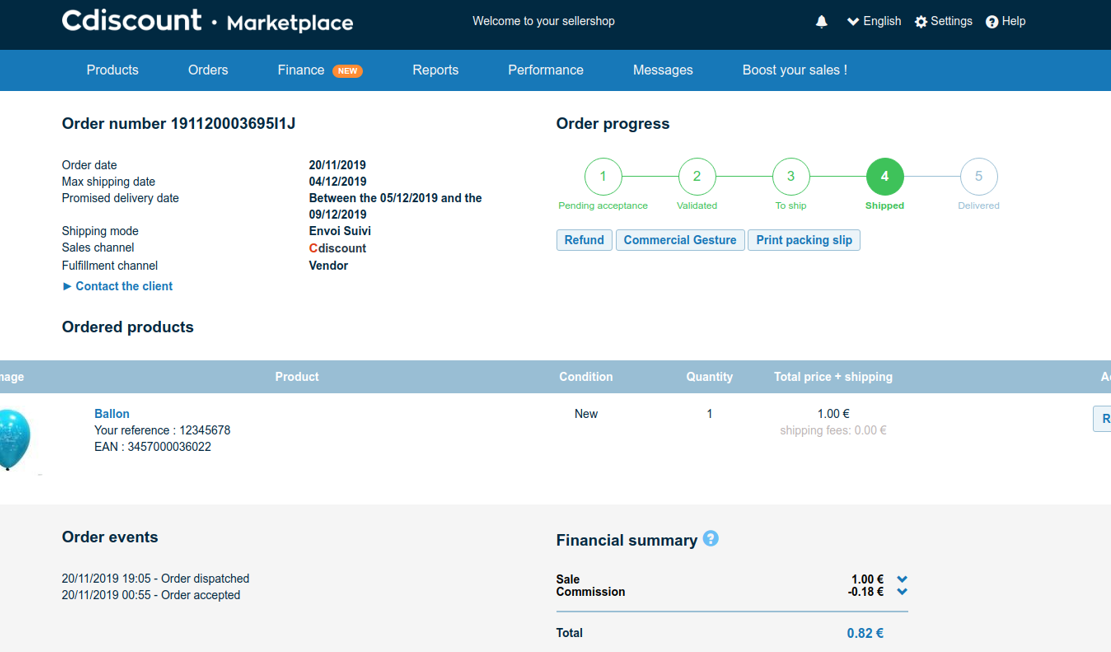
Task: Click progress step 1 Pending acceptance
Action: [x=603, y=176]
